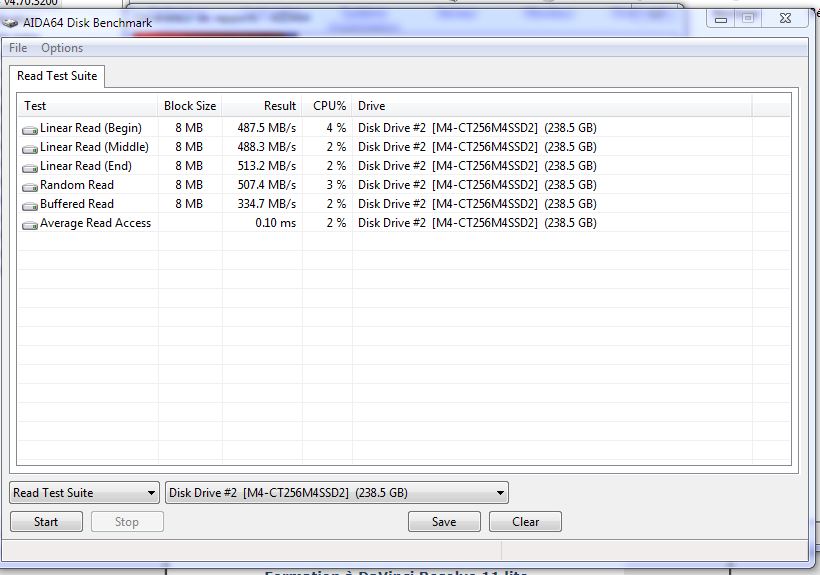Click the 8 MB block size of Linear Read (Begin)
Screen dimensions: 820x575
pos(189,128)
